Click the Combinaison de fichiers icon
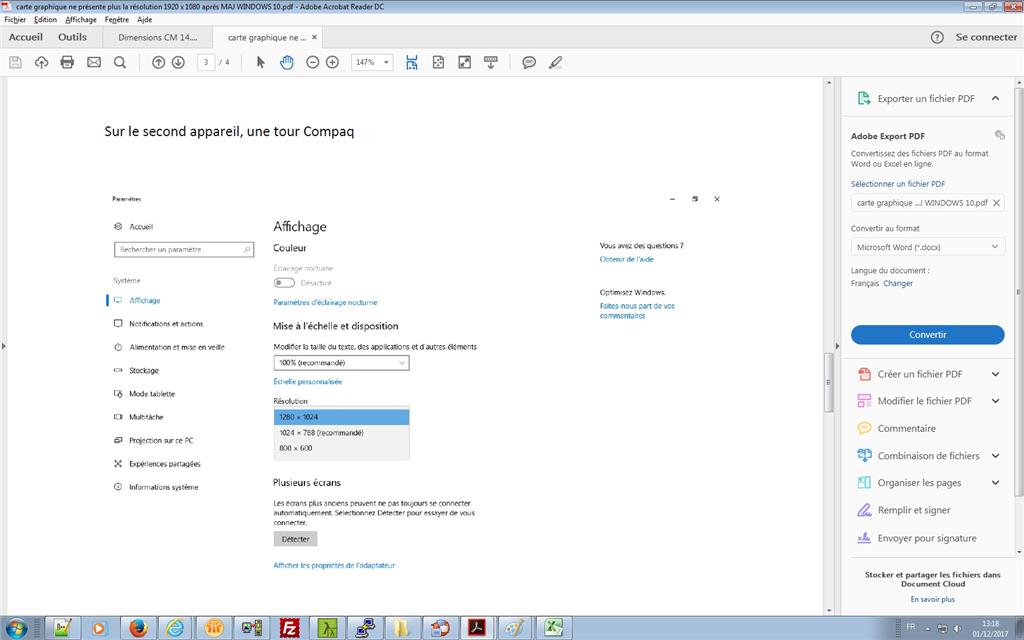 pos(864,455)
